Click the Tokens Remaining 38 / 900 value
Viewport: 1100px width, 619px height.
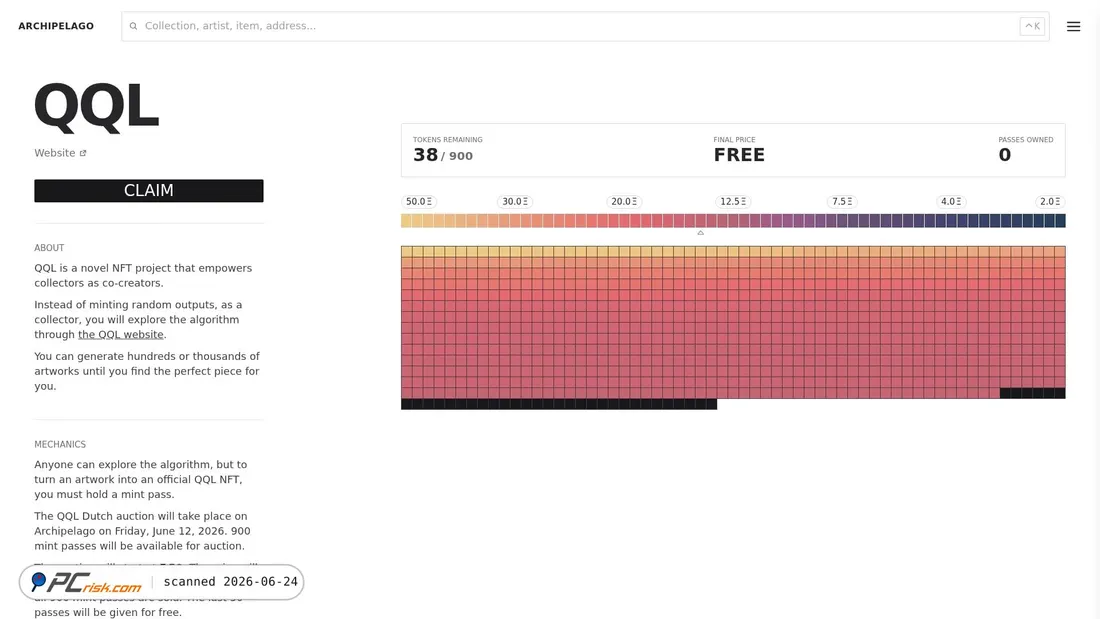(x=443, y=155)
